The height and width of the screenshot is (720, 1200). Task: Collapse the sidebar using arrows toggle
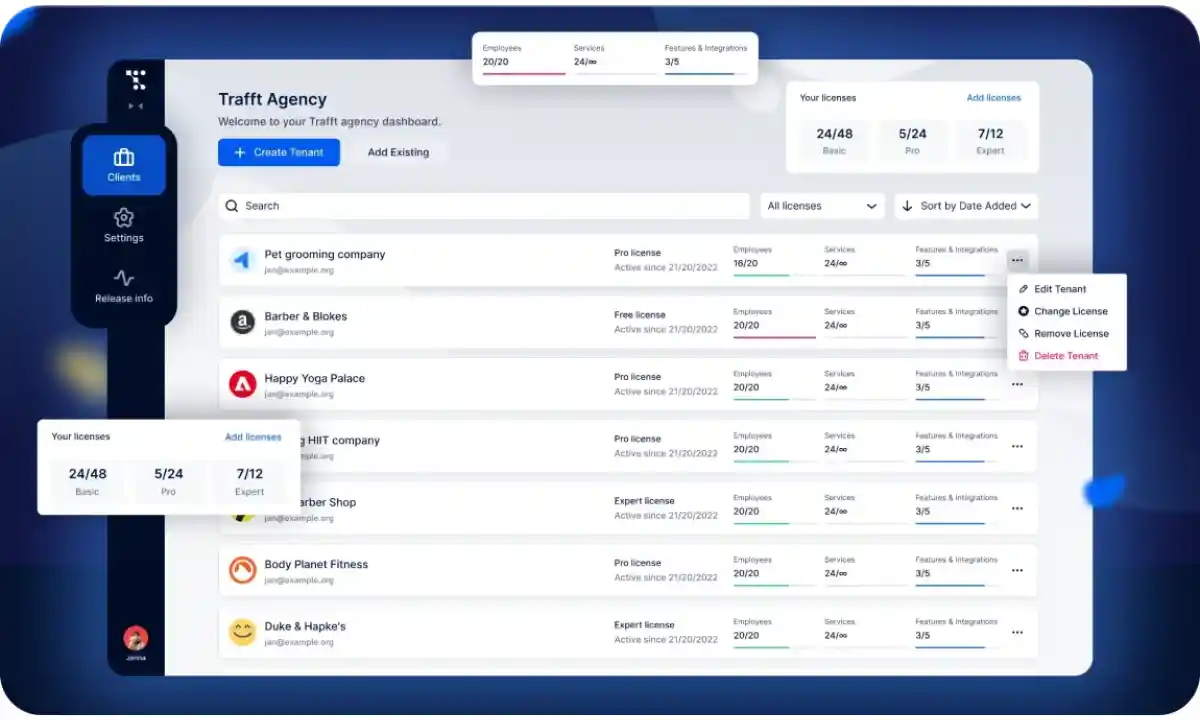click(x=136, y=106)
